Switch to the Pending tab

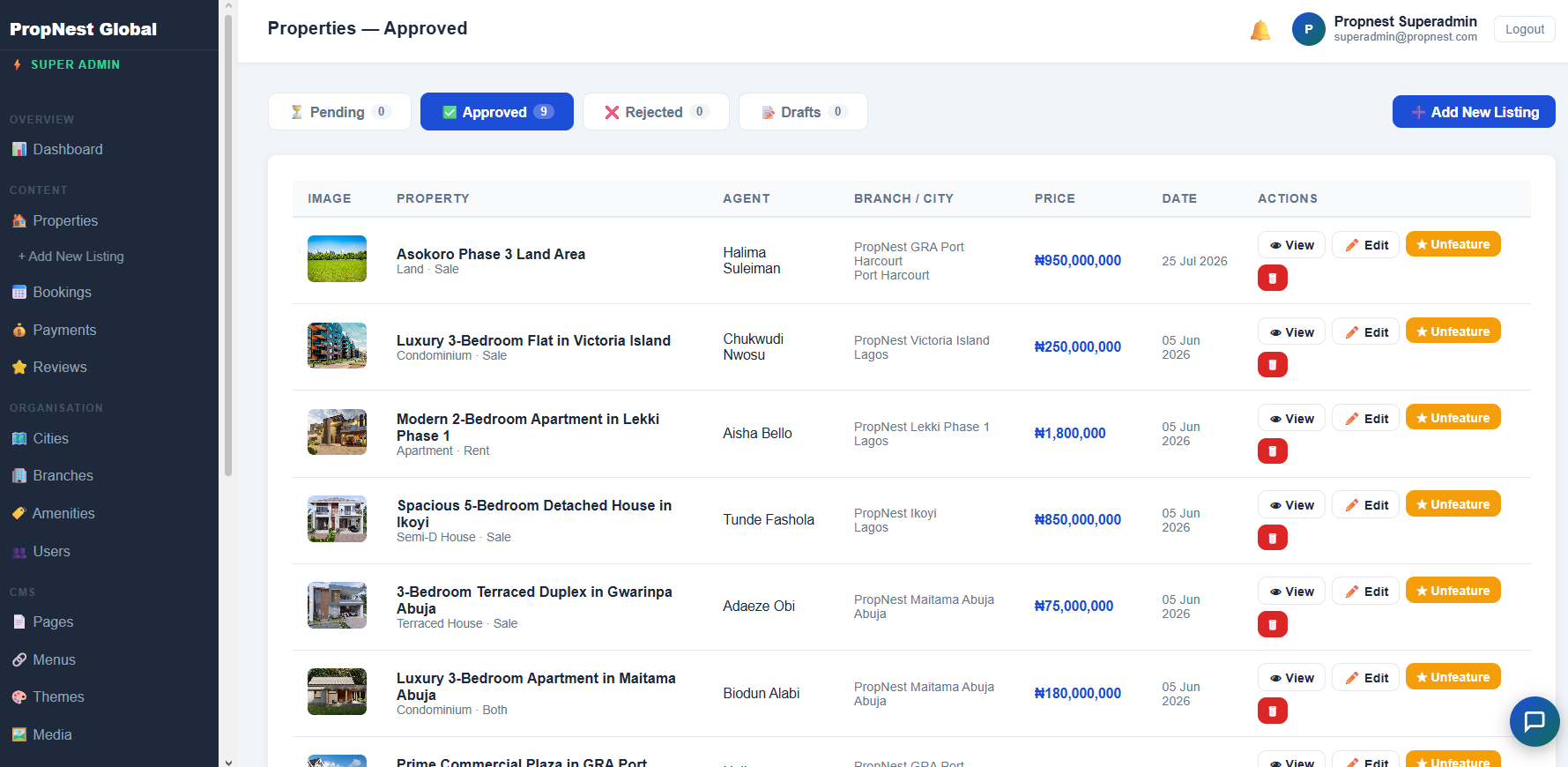pyautogui.click(x=339, y=112)
